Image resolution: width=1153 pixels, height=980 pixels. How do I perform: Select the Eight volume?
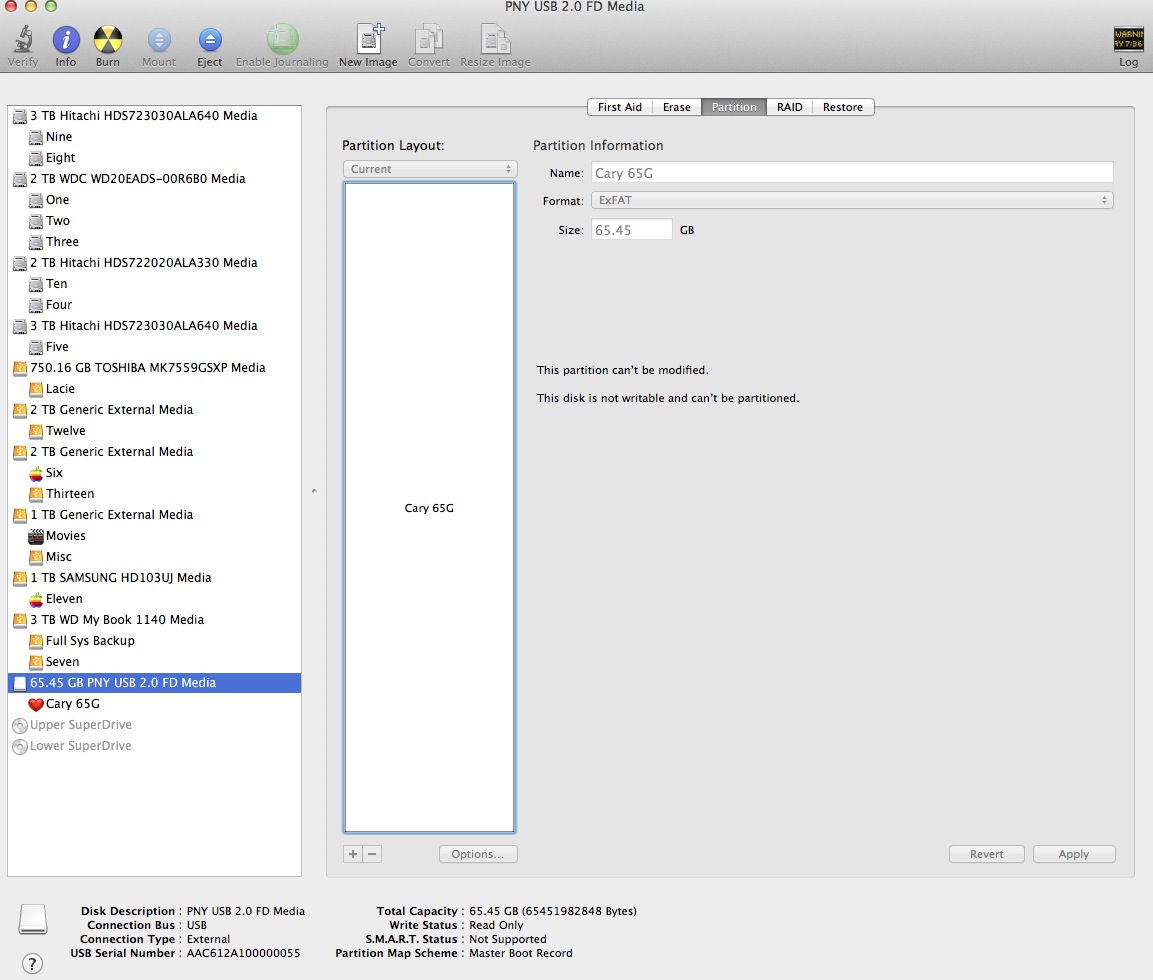tap(154, 158)
